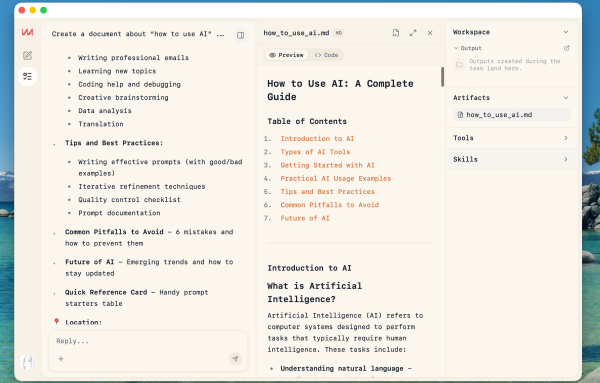Click the 'Learning new topics' bullet

117,71
